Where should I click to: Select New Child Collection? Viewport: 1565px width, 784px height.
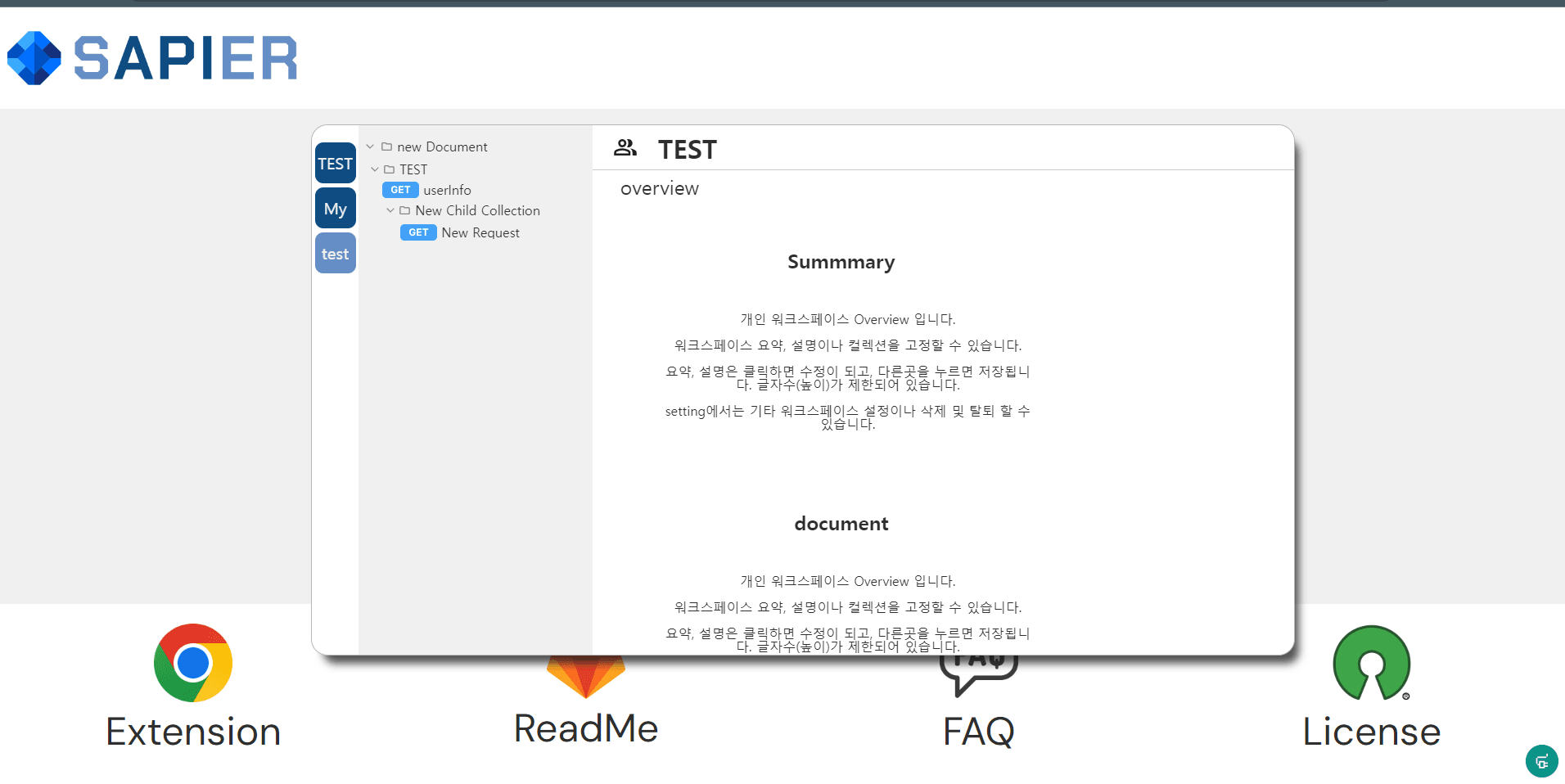(477, 210)
